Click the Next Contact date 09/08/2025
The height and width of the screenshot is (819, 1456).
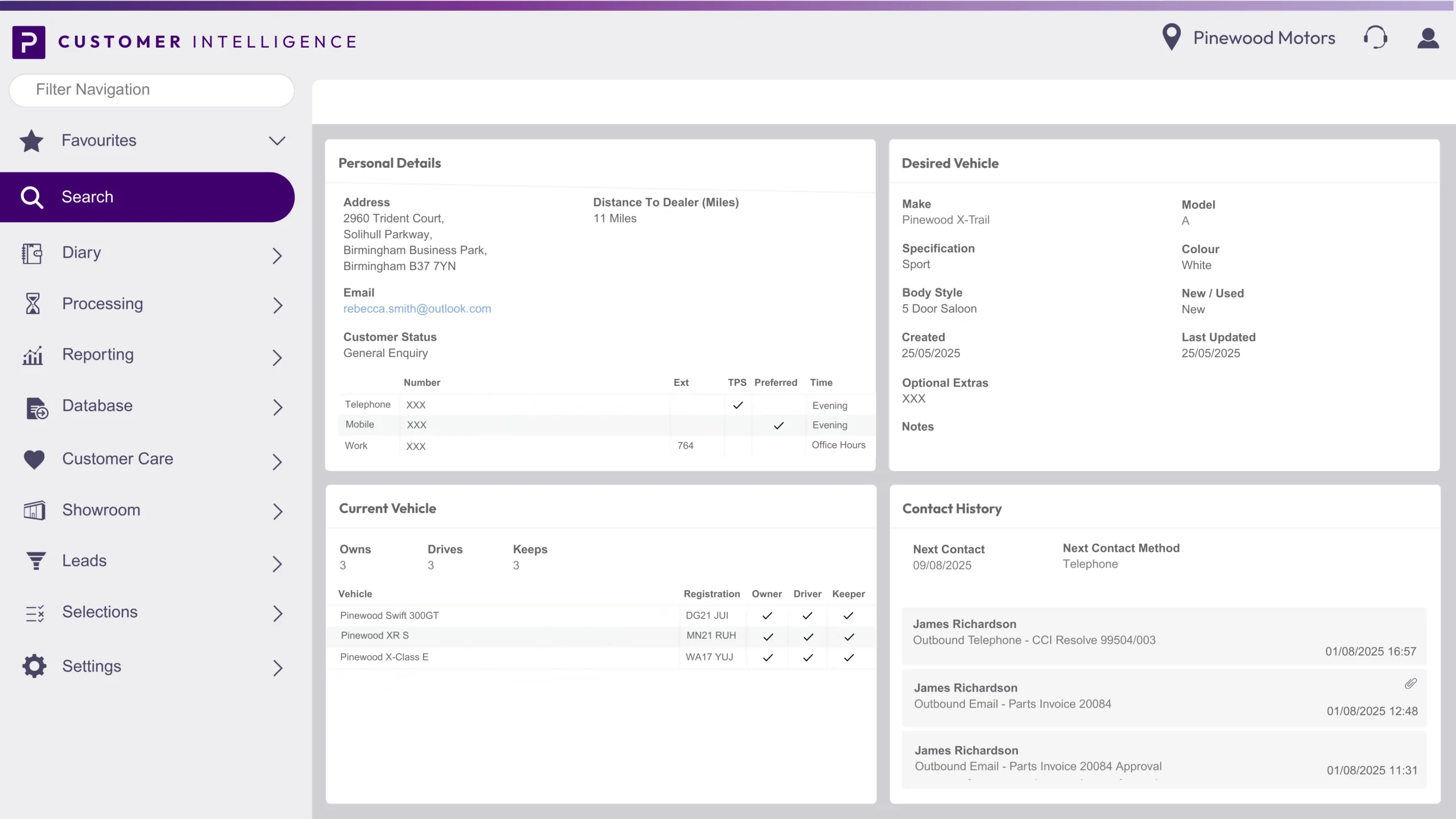tap(942, 566)
